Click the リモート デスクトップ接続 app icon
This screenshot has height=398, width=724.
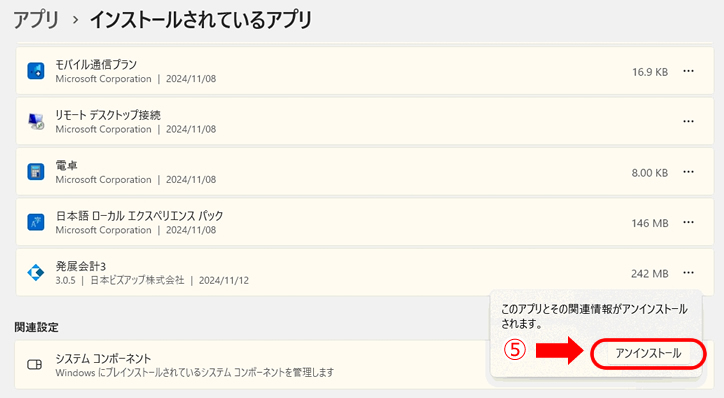(36, 121)
